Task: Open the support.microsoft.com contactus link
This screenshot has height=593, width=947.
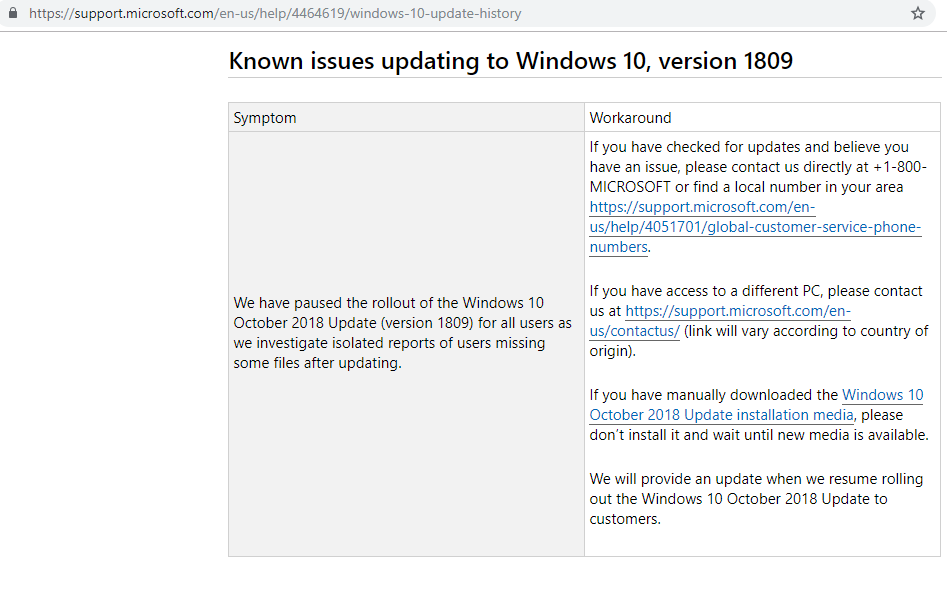Action: [x=720, y=321]
